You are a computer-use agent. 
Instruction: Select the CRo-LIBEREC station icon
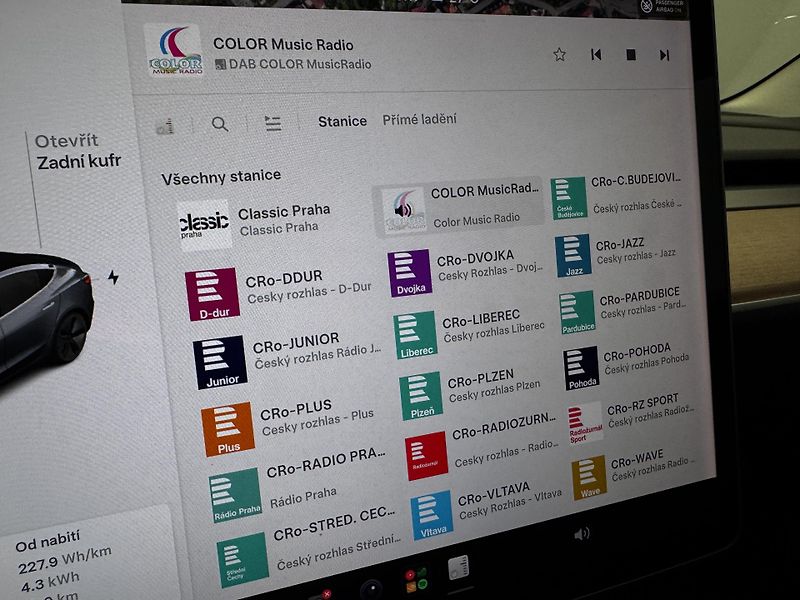(415, 335)
